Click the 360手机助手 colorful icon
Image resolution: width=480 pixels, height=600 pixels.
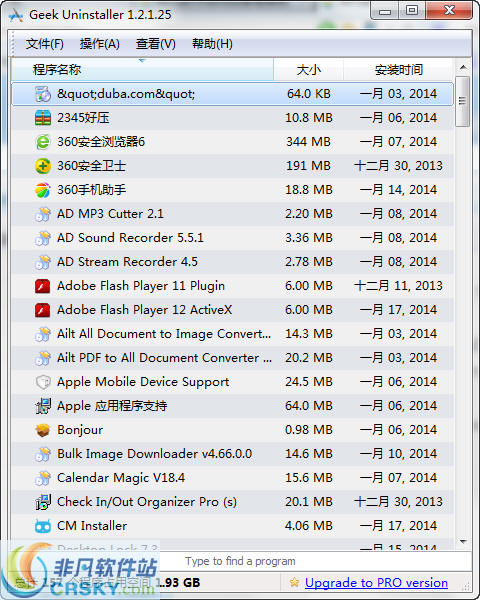coord(42,190)
